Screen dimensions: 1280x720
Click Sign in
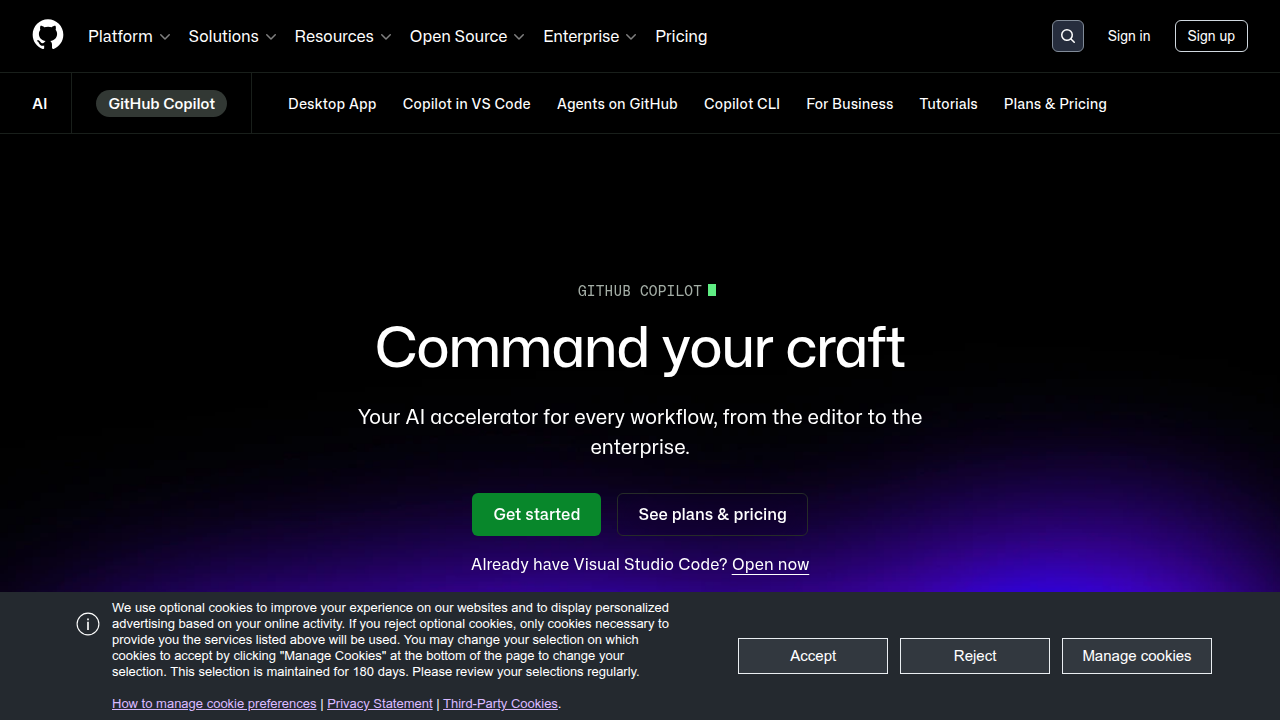pos(1129,36)
